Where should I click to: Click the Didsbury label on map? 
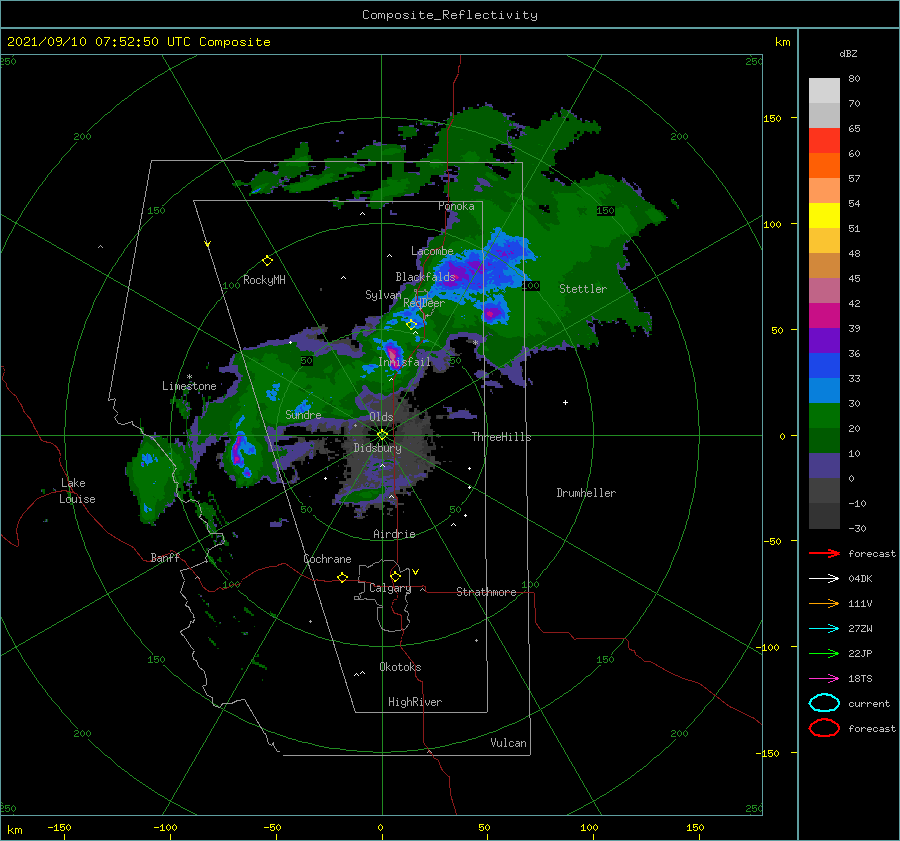coord(378,448)
